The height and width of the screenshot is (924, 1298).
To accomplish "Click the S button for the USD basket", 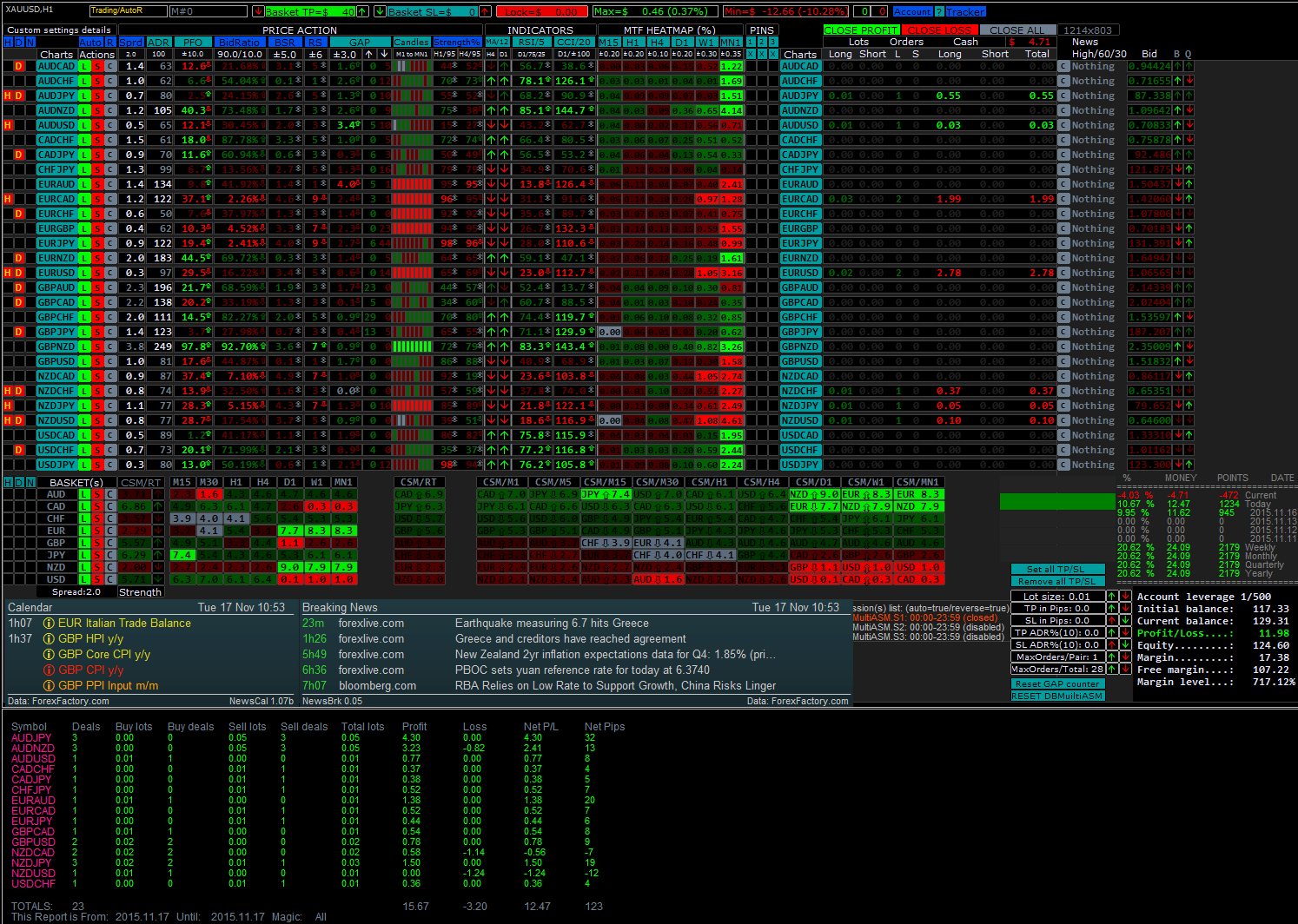I will (98, 579).
